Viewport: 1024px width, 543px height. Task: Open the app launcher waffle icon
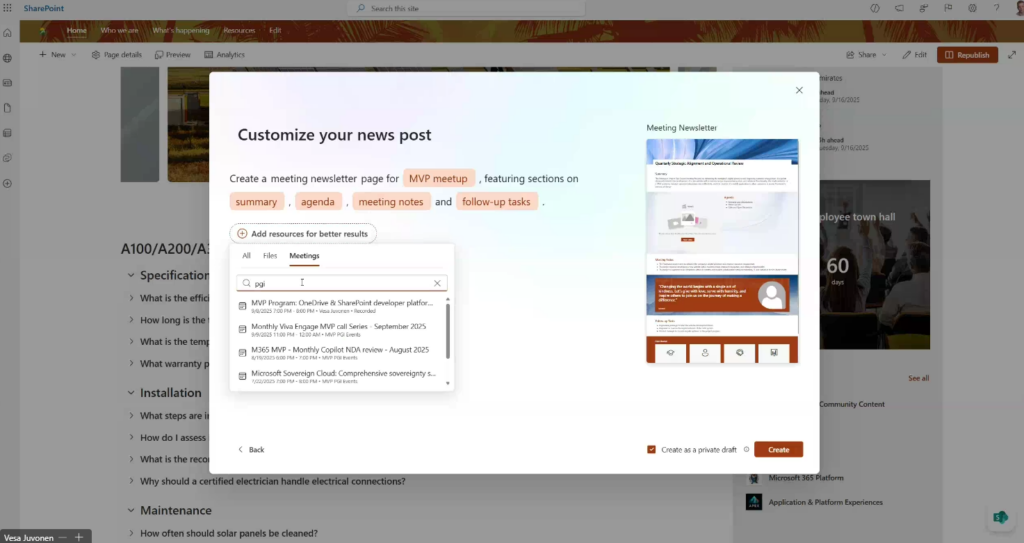8,8
